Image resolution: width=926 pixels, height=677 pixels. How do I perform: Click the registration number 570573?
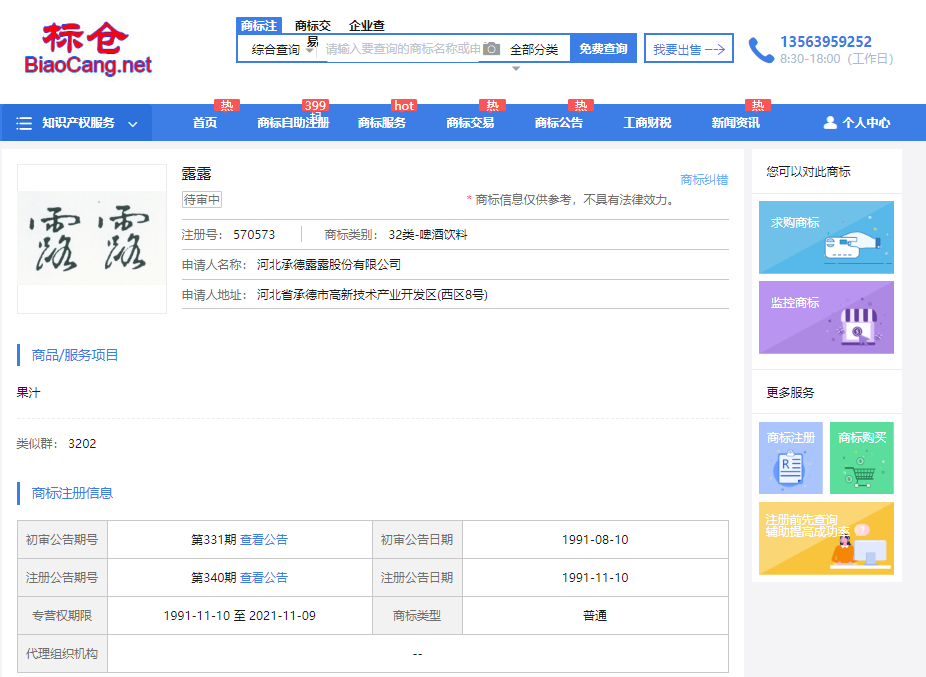(x=254, y=235)
